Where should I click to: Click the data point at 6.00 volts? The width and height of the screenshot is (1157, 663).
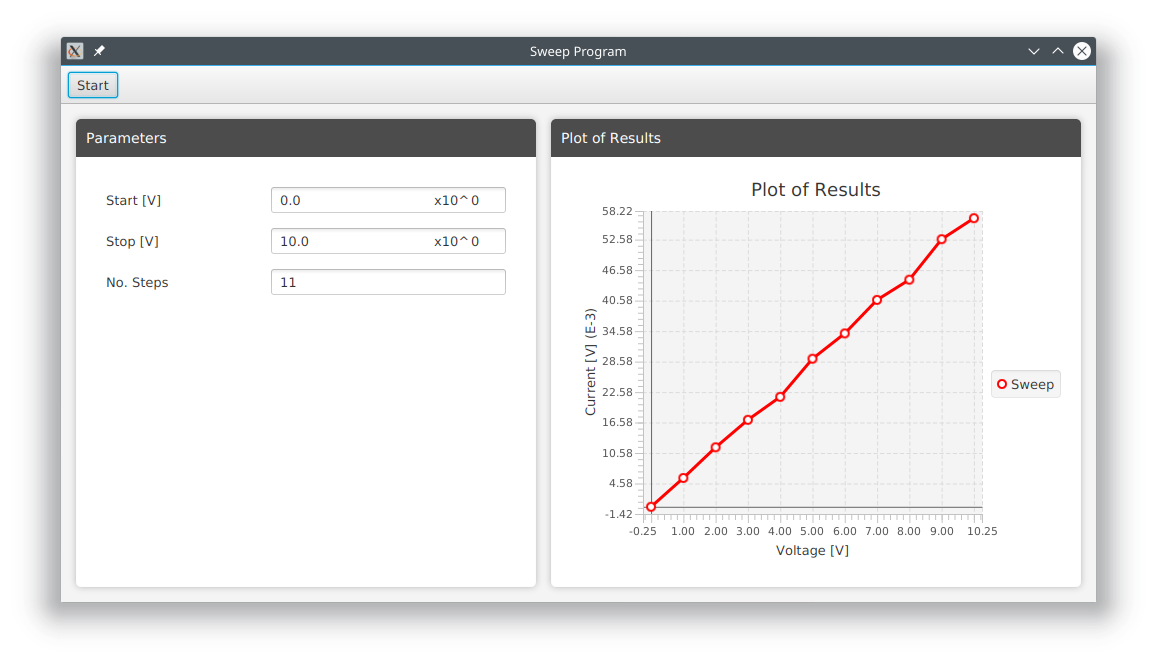pyautogui.click(x=845, y=333)
